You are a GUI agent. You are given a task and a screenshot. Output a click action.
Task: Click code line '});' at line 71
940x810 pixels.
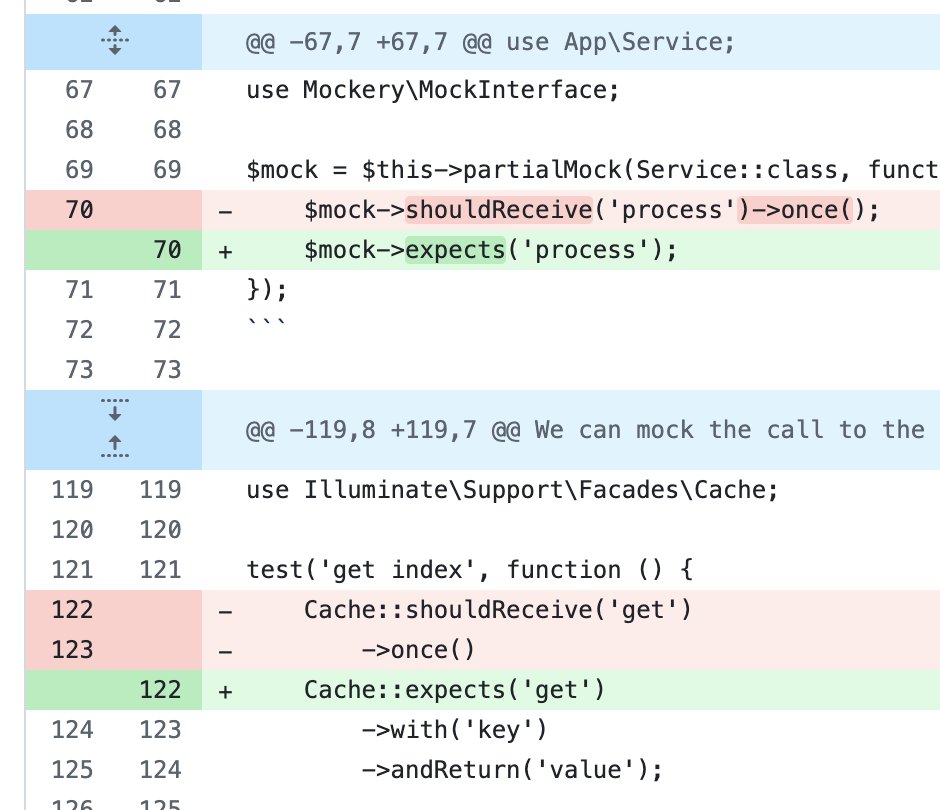(x=267, y=290)
